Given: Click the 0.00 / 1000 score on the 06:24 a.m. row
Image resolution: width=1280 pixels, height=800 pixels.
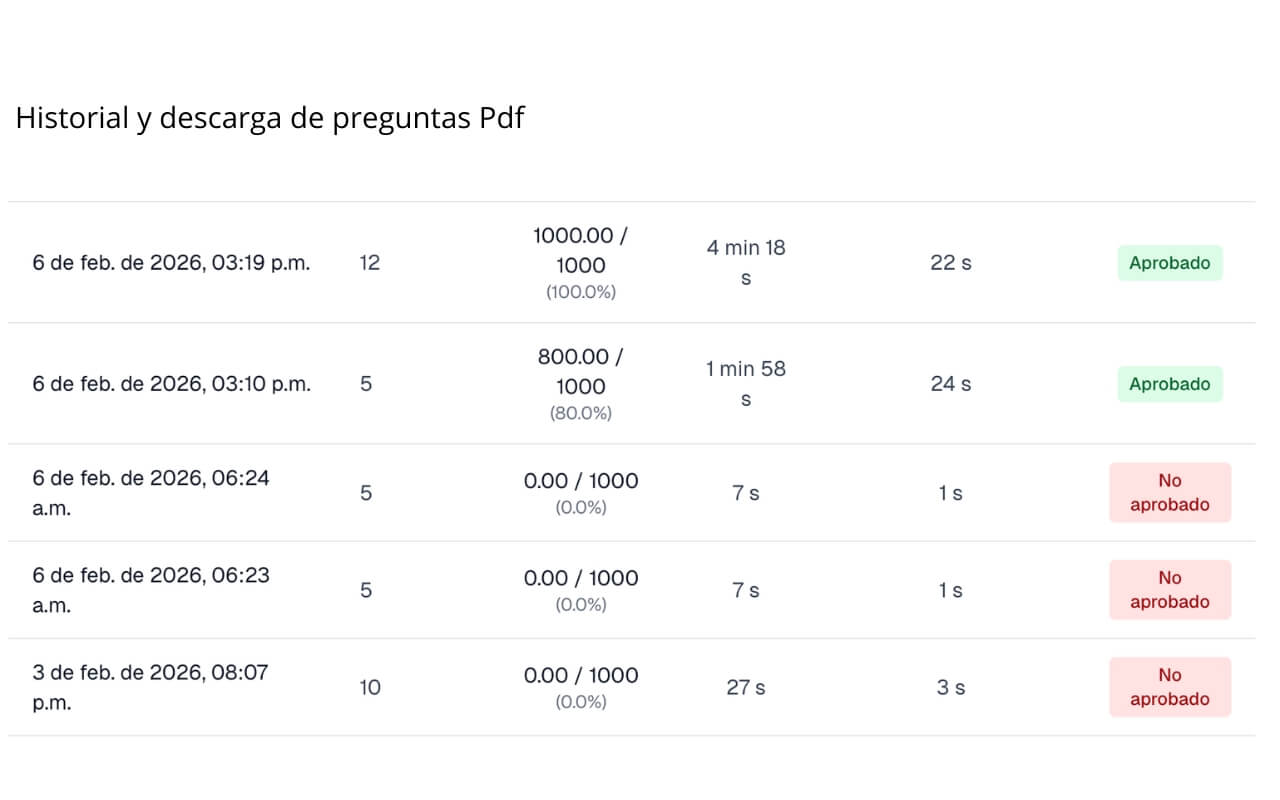Looking at the screenshot, I should click(x=580, y=481).
